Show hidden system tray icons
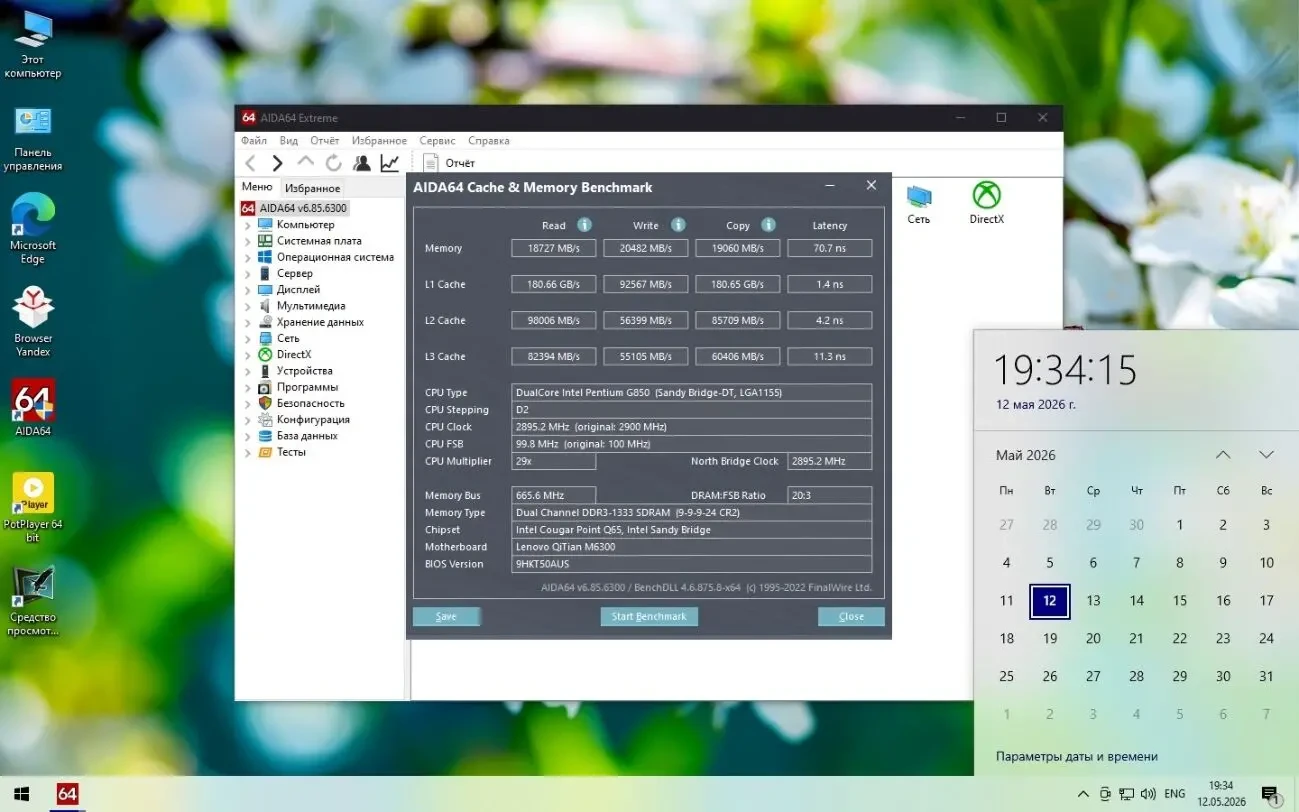 tap(1083, 794)
